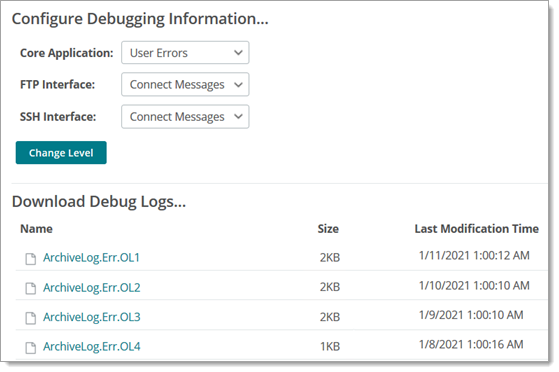
Task: Open the ArchiveLog.Err.OL3 link
Action: click(92, 317)
